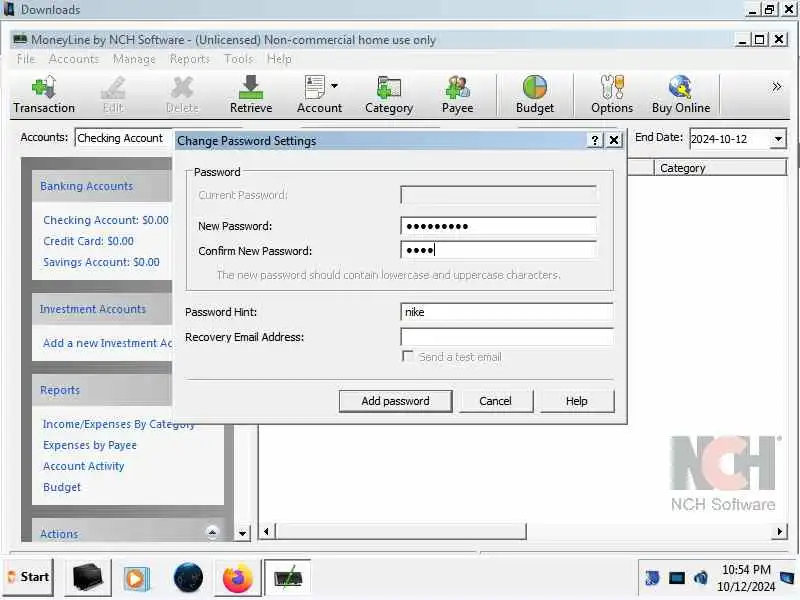Screen dimensions: 800x600
Task: Click the Delete toolbar icon
Action: (182, 95)
